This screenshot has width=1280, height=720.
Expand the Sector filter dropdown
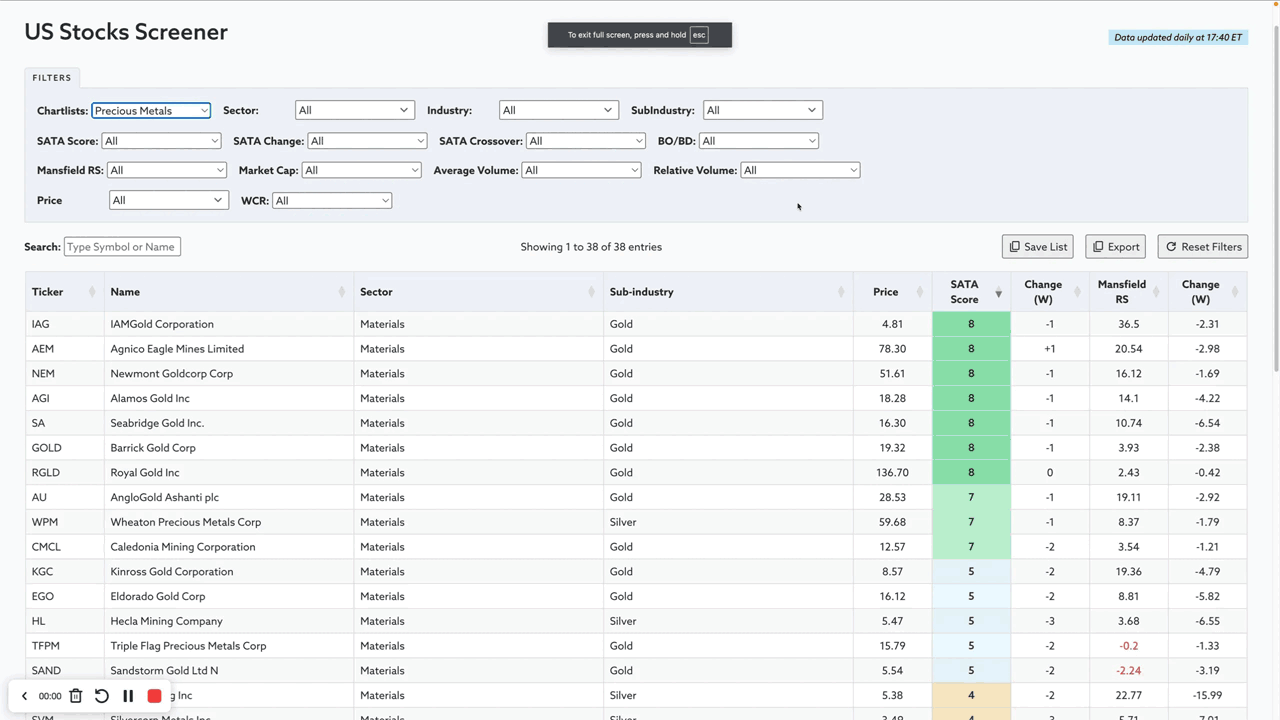click(354, 111)
